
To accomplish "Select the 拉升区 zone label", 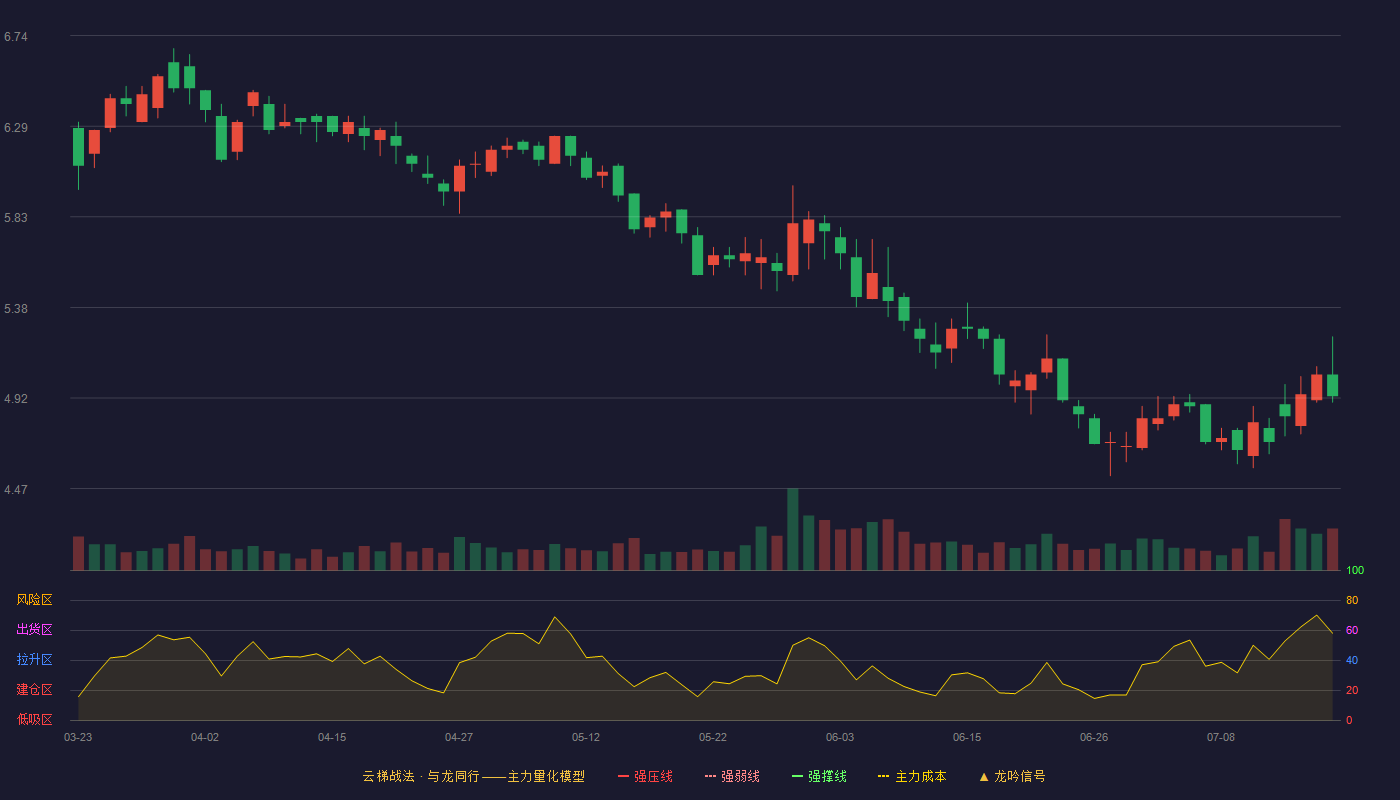I will tap(34, 660).
